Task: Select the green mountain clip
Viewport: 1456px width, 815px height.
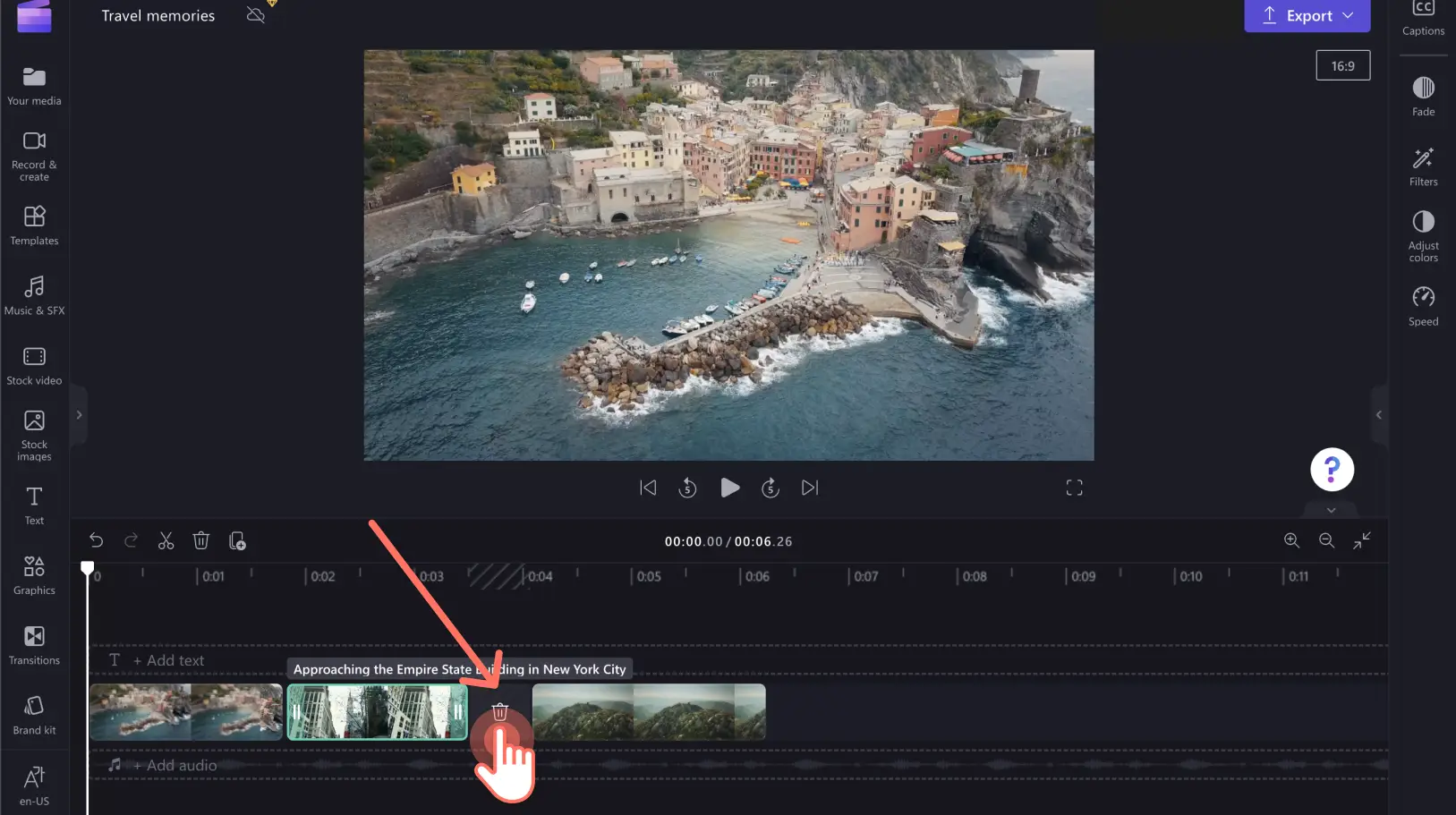Action: [x=649, y=712]
